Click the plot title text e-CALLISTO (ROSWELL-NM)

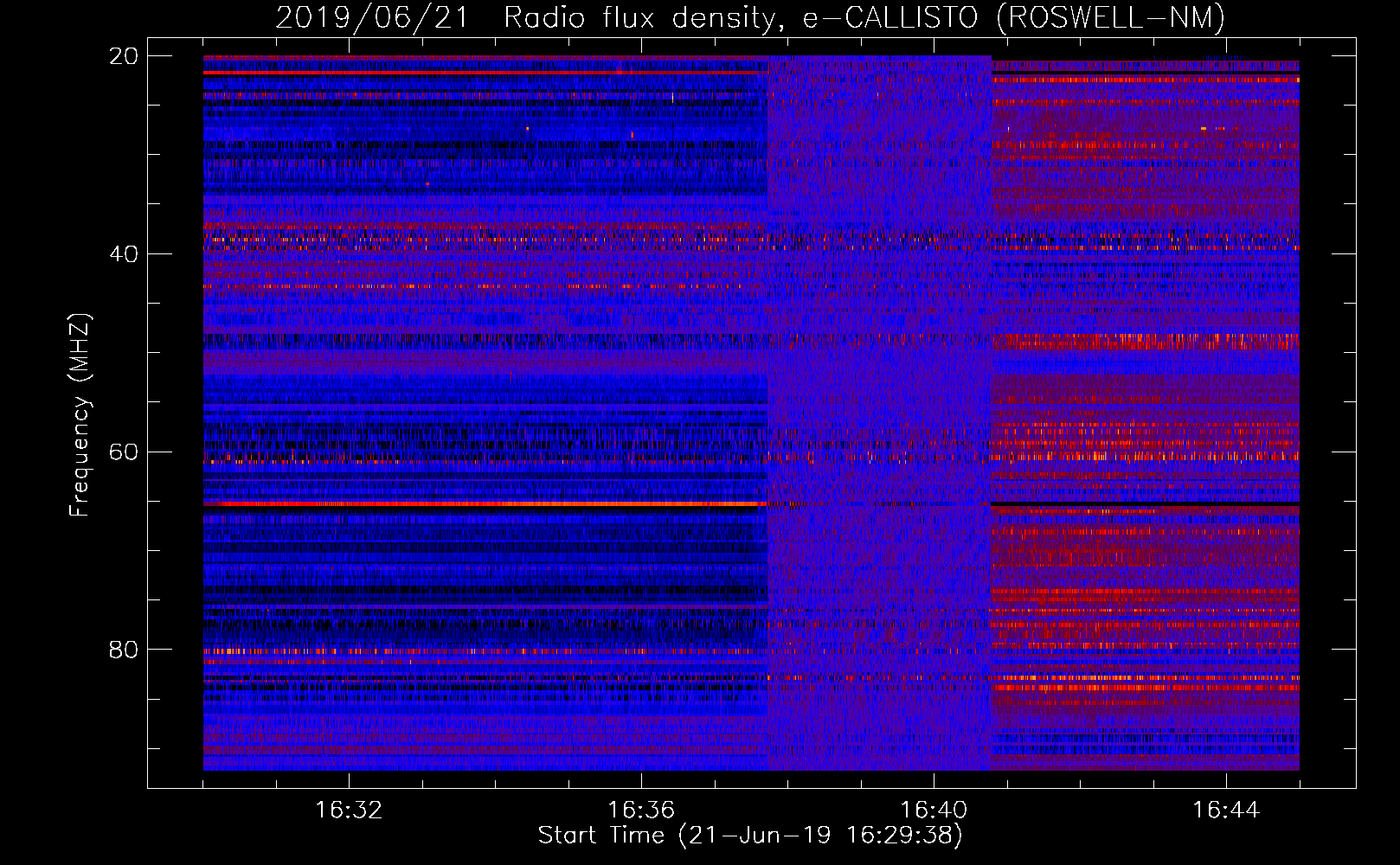tap(1013, 17)
